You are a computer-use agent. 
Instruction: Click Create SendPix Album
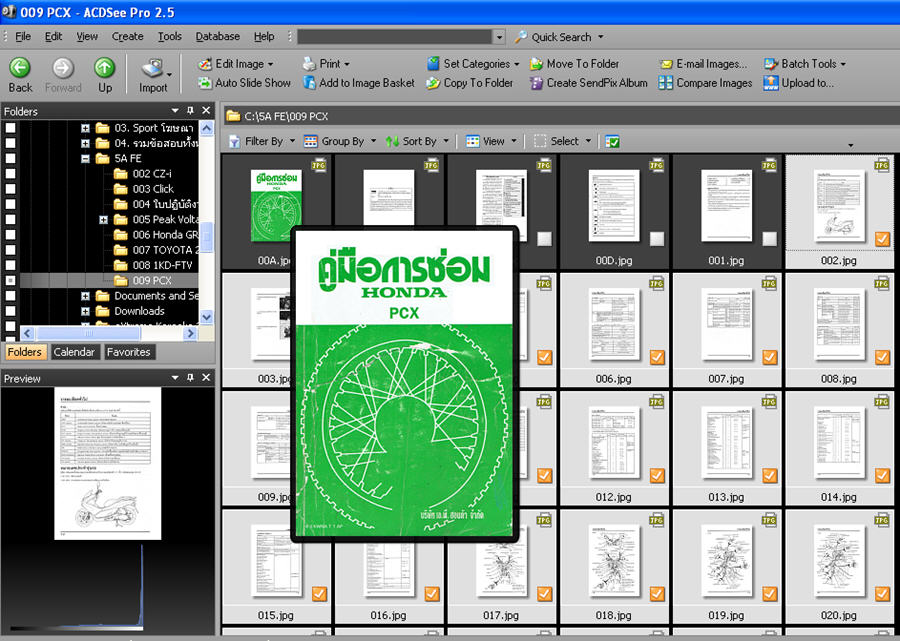589,83
